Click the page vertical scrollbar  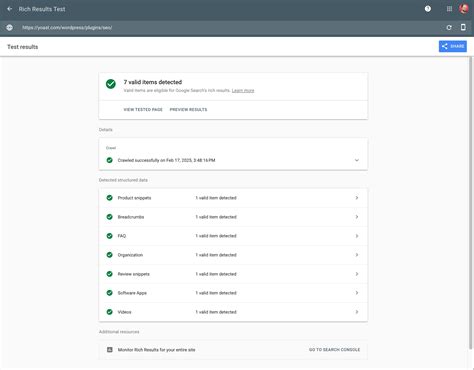tap(471, 203)
